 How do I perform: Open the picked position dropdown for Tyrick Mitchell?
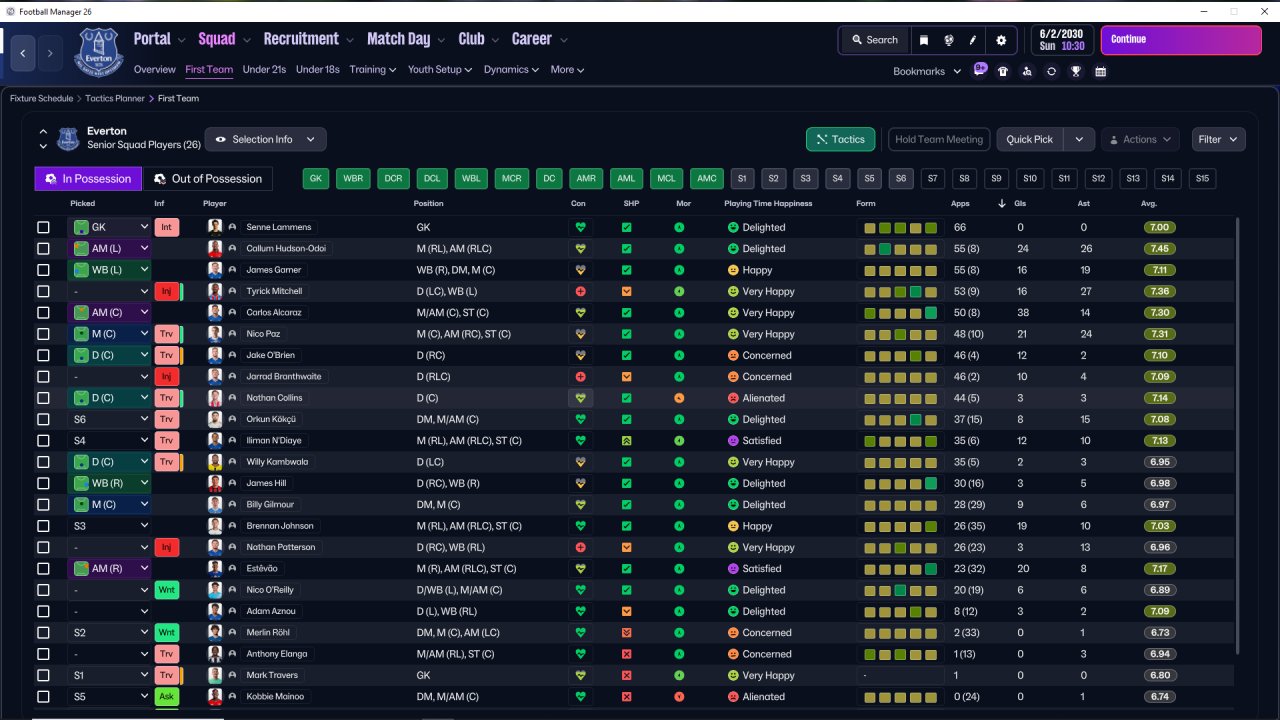coord(108,291)
